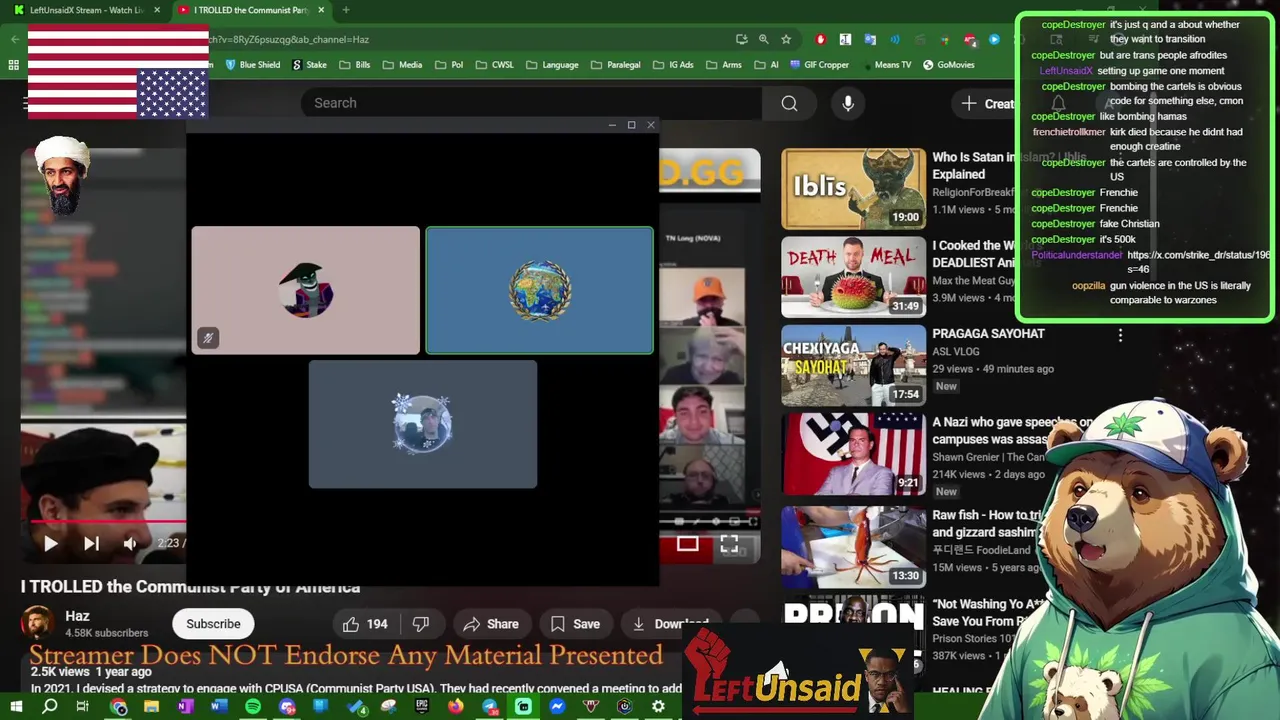1280x720 pixels.
Task: Open the GIF Cropper bookmark
Action: [x=819, y=65]
